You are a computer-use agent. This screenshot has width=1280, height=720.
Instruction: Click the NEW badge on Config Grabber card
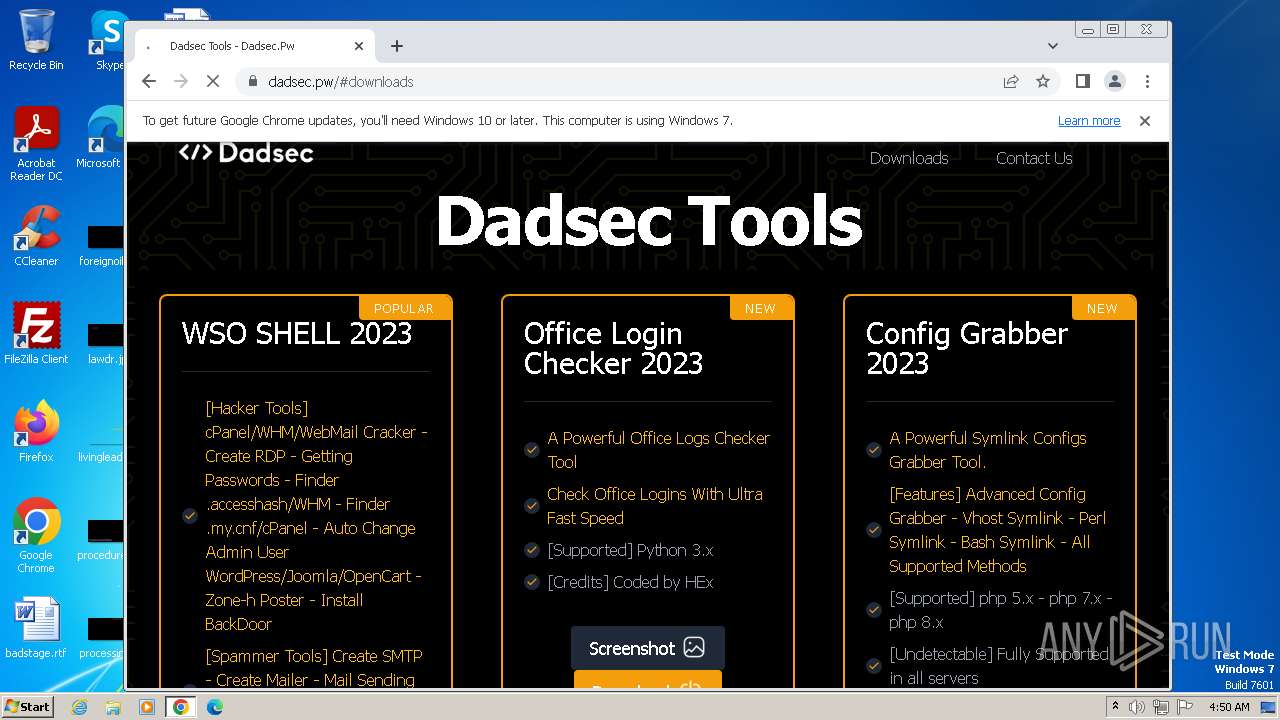[x=1102, y=308]
